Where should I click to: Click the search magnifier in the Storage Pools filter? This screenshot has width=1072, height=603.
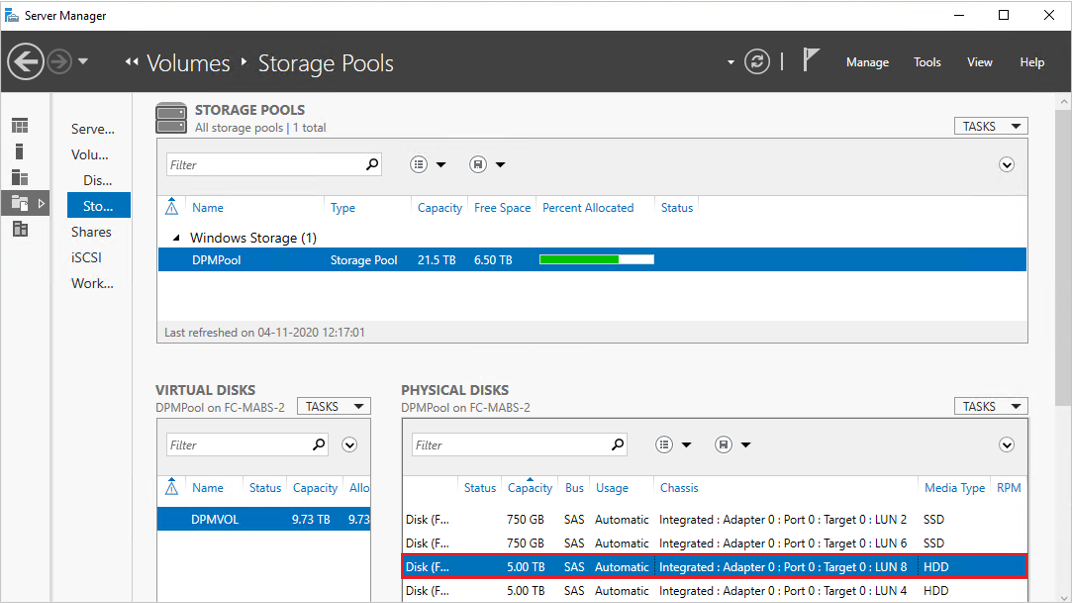point(372,164)
